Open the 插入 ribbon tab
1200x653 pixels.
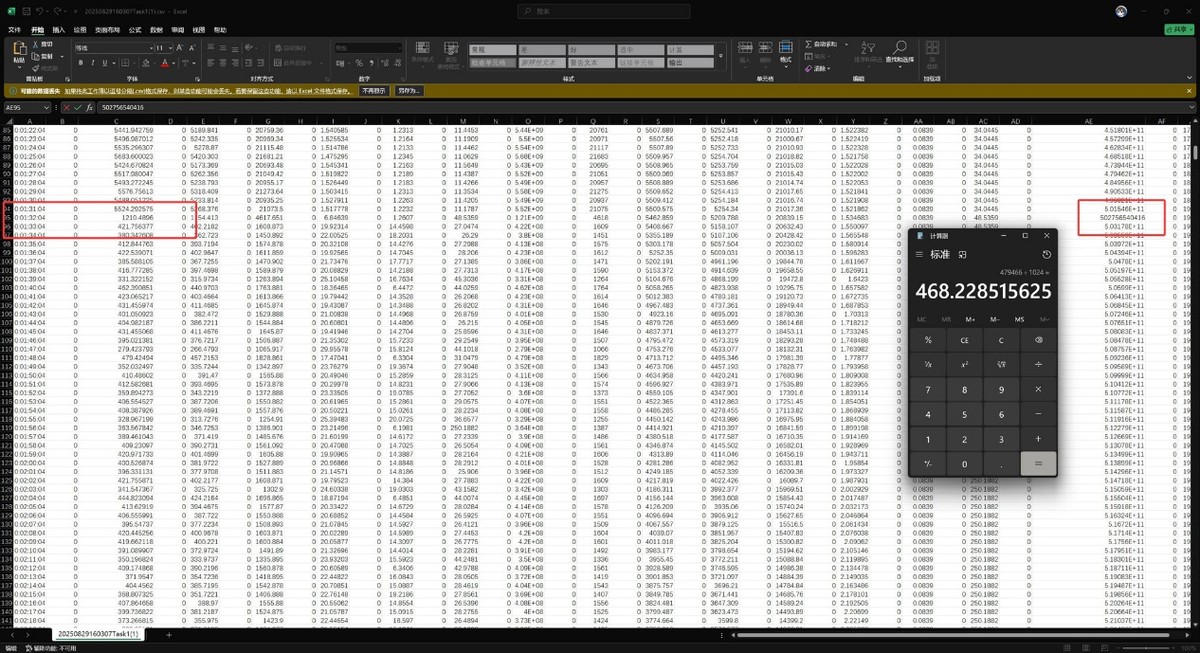59,30
